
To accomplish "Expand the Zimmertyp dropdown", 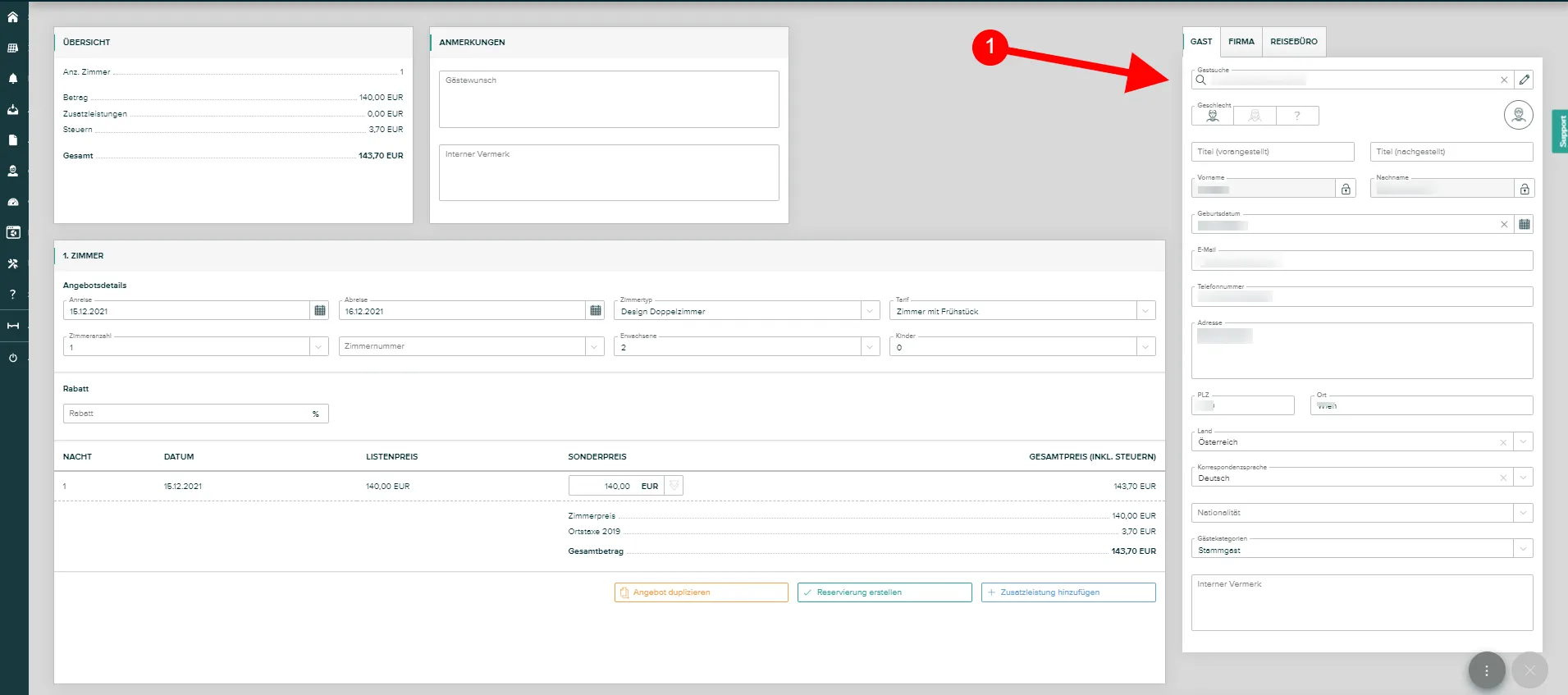I will tap(870, 310).
